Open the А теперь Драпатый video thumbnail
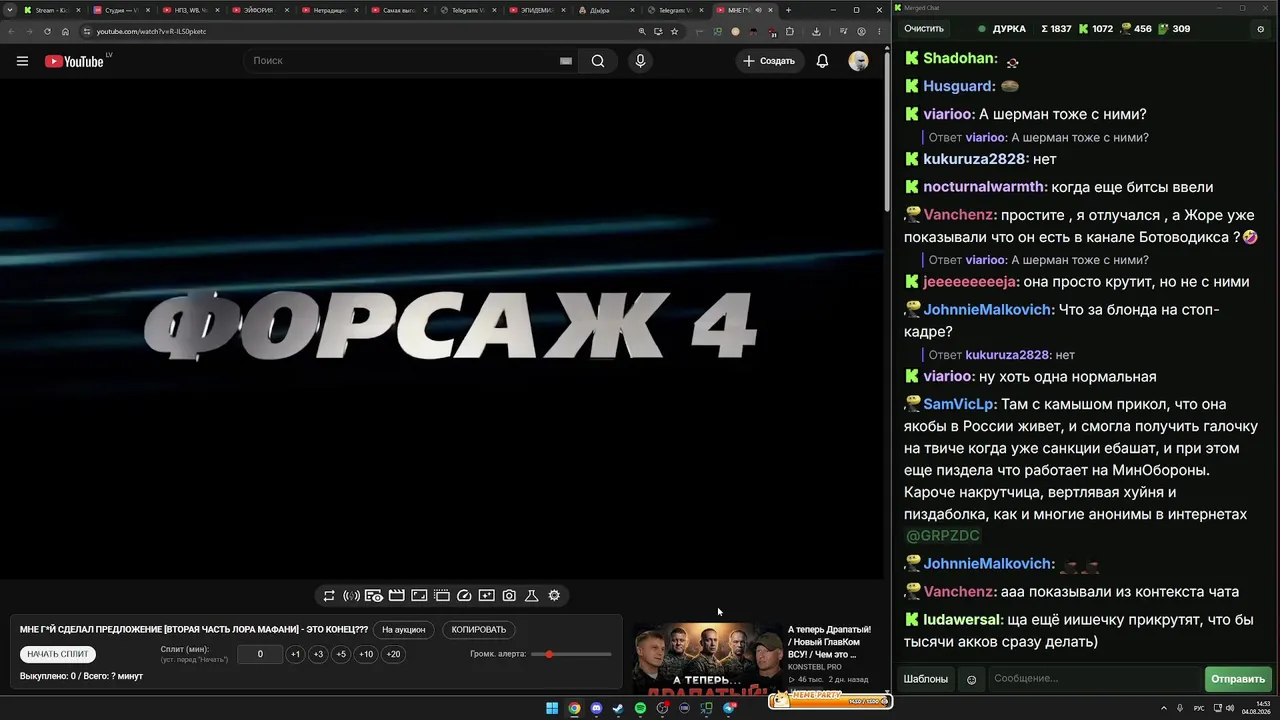Screen dimensions: 1280x720 click(x=708, y=658)
